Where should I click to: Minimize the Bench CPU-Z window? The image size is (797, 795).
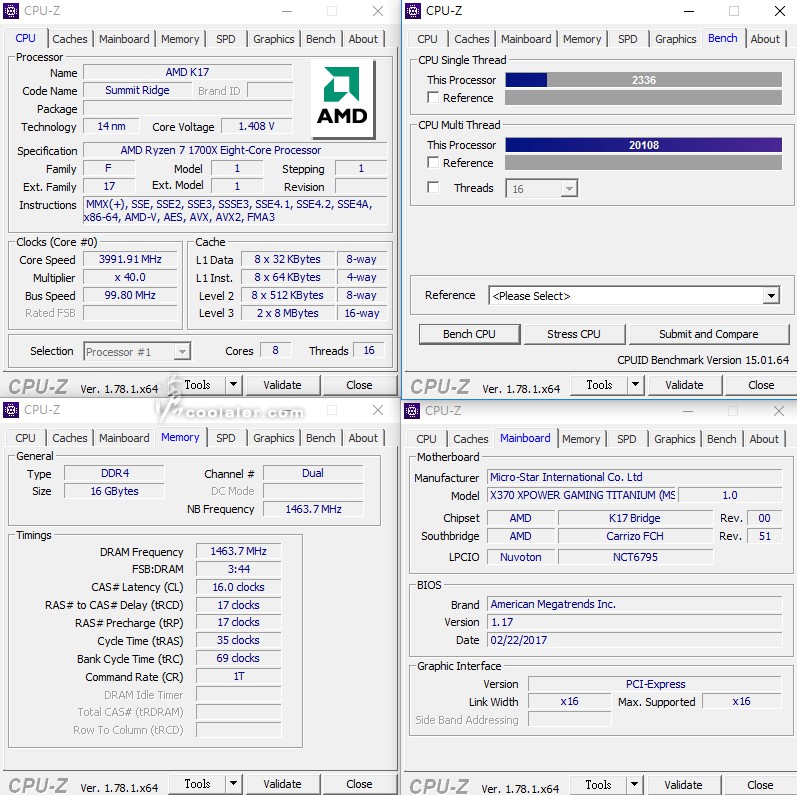coord(689,11)
